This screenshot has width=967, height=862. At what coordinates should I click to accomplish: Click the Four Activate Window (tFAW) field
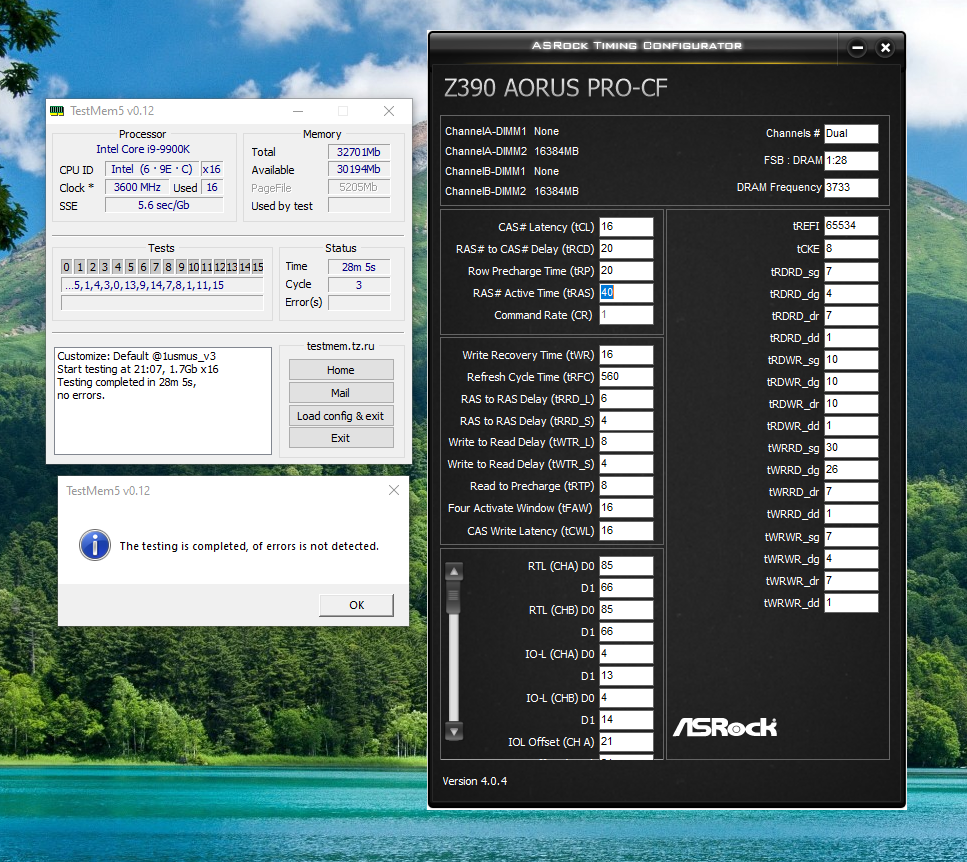[x=626, y=508]
